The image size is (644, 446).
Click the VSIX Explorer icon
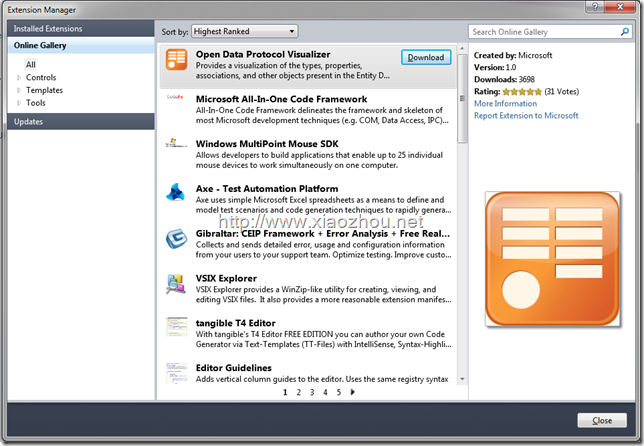click(176, 284)
